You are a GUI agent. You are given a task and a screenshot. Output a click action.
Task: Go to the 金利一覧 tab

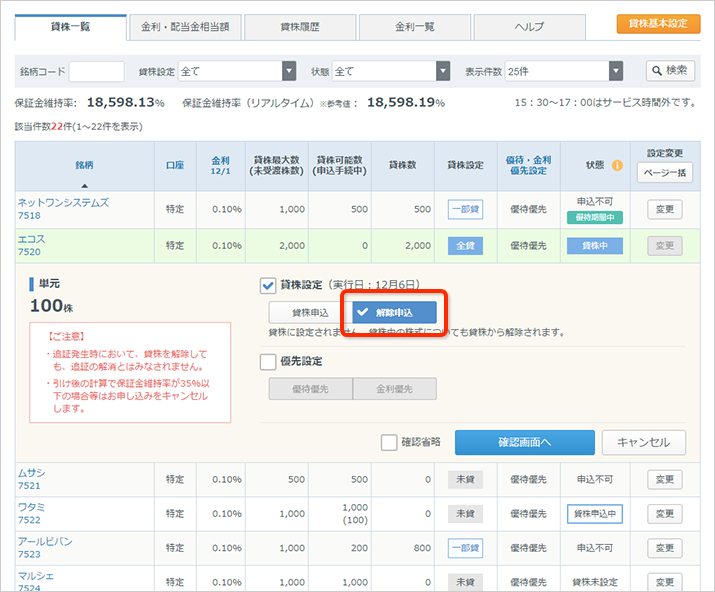pos(414,26)
